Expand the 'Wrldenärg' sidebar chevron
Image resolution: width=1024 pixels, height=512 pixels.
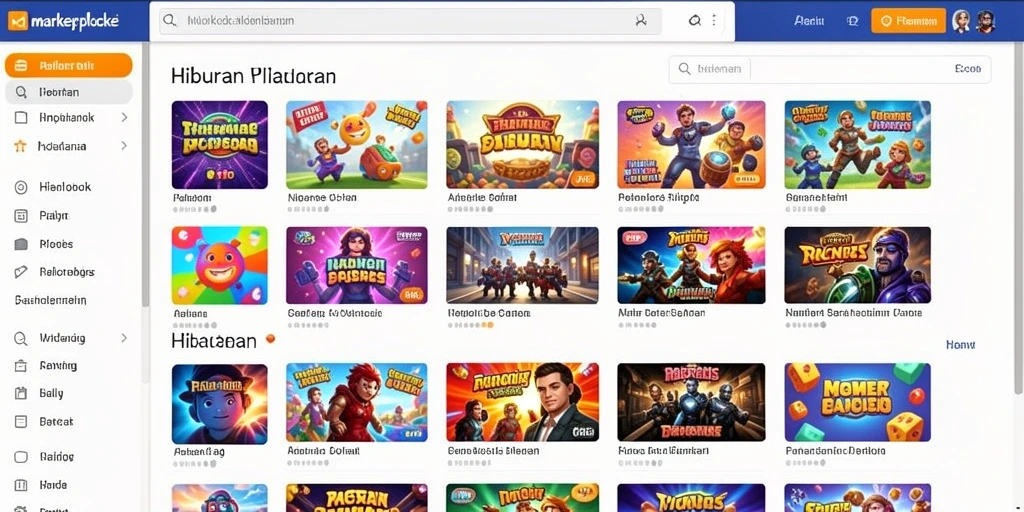[124, 338]
